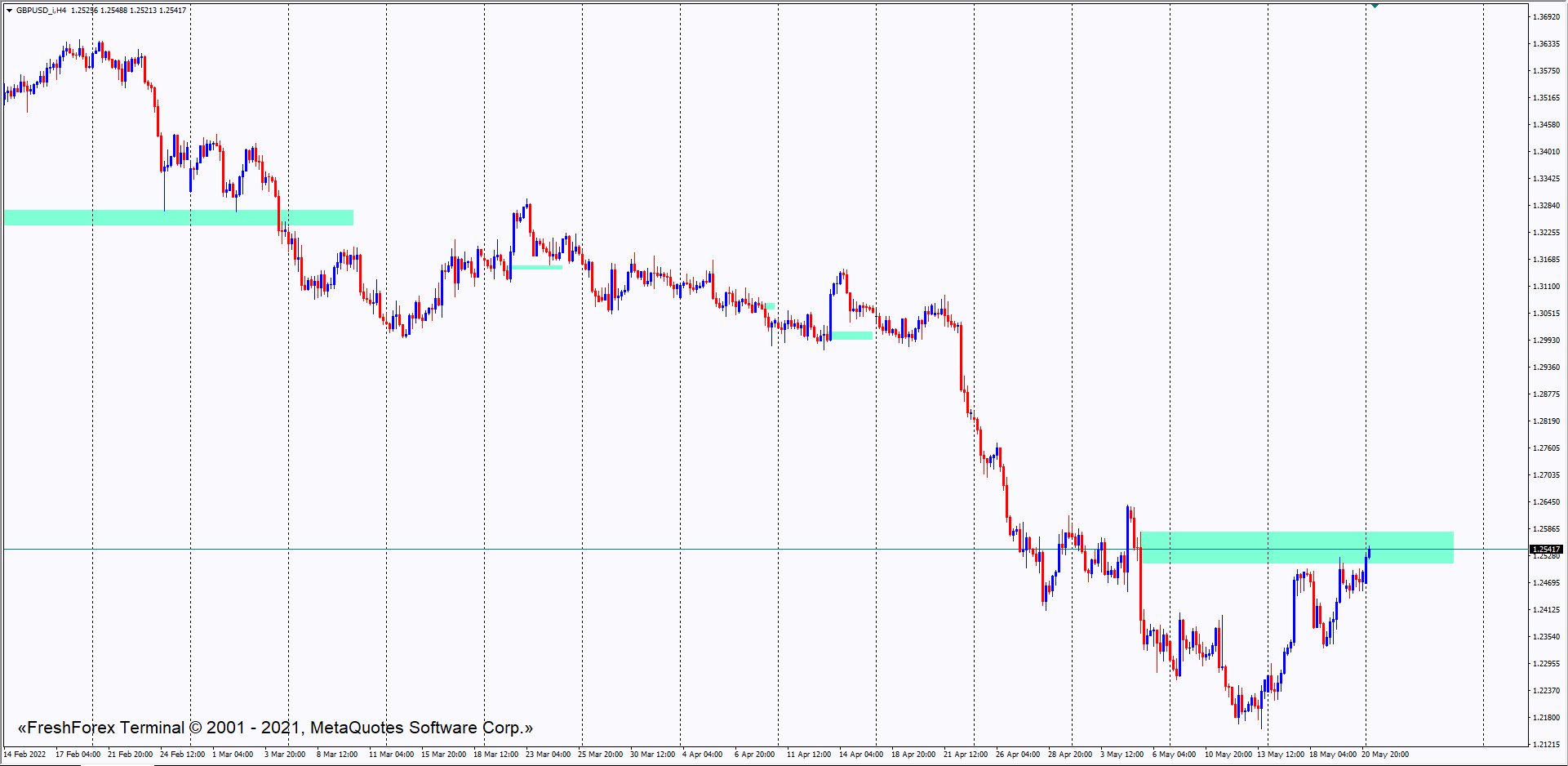
Task: Click the thin green zone near 1.3168
Action: pos(536,267)
